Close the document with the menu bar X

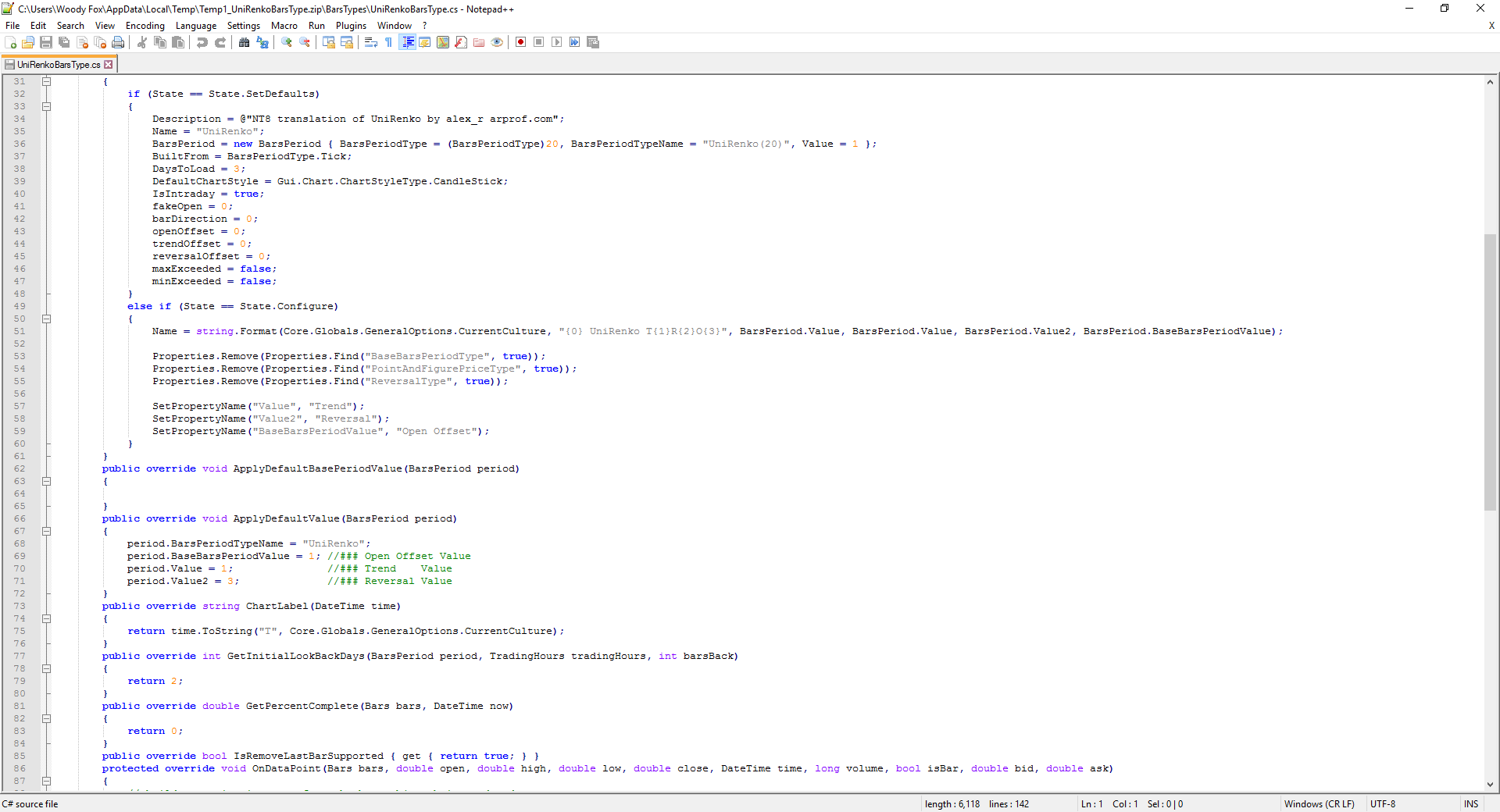click(1491, 26)
